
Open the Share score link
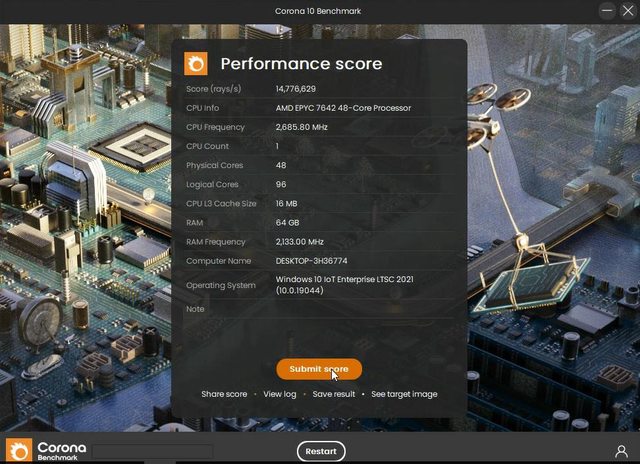coord(224,394)
